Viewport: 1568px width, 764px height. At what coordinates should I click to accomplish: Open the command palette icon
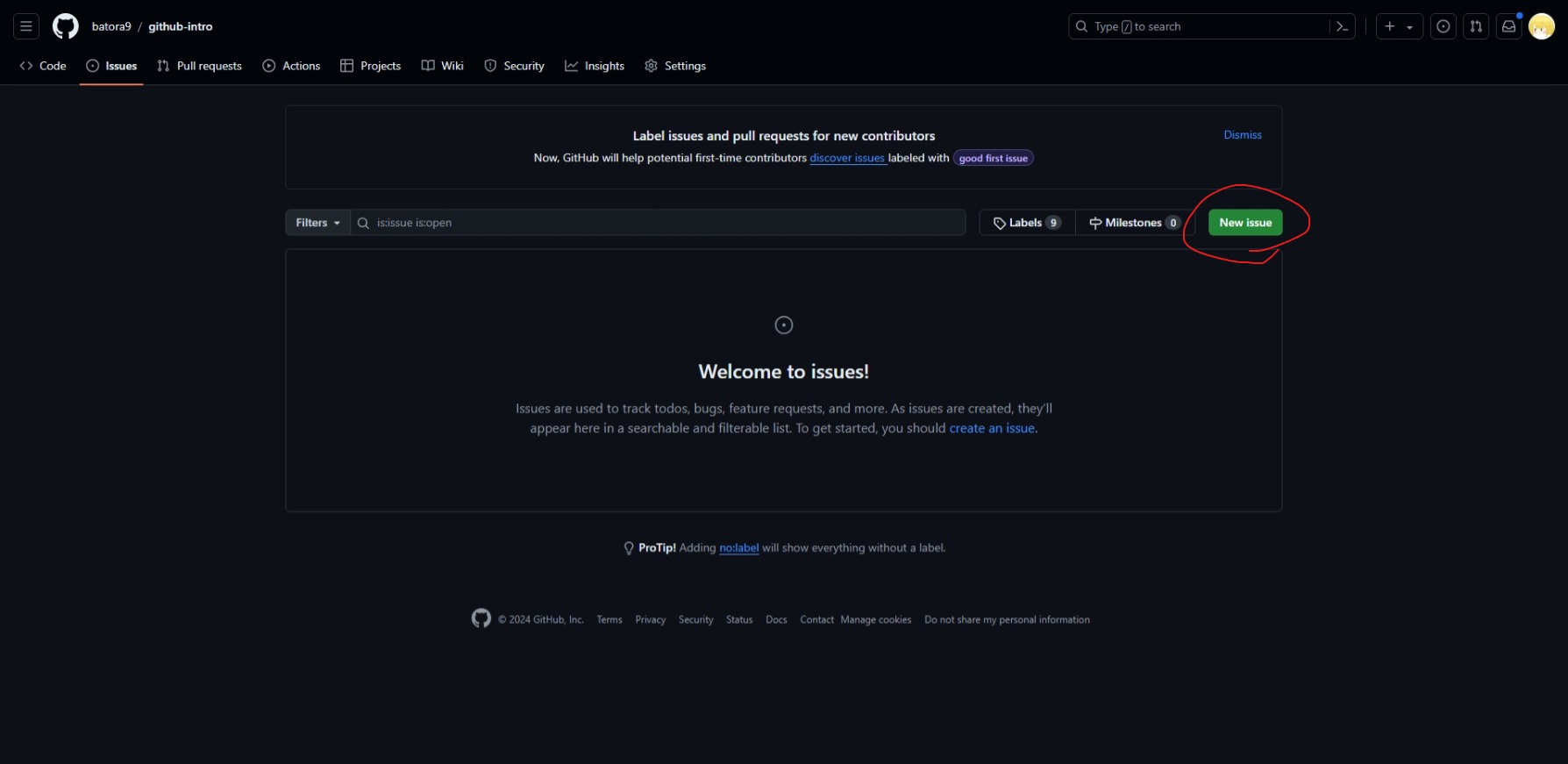(1342, 26)
